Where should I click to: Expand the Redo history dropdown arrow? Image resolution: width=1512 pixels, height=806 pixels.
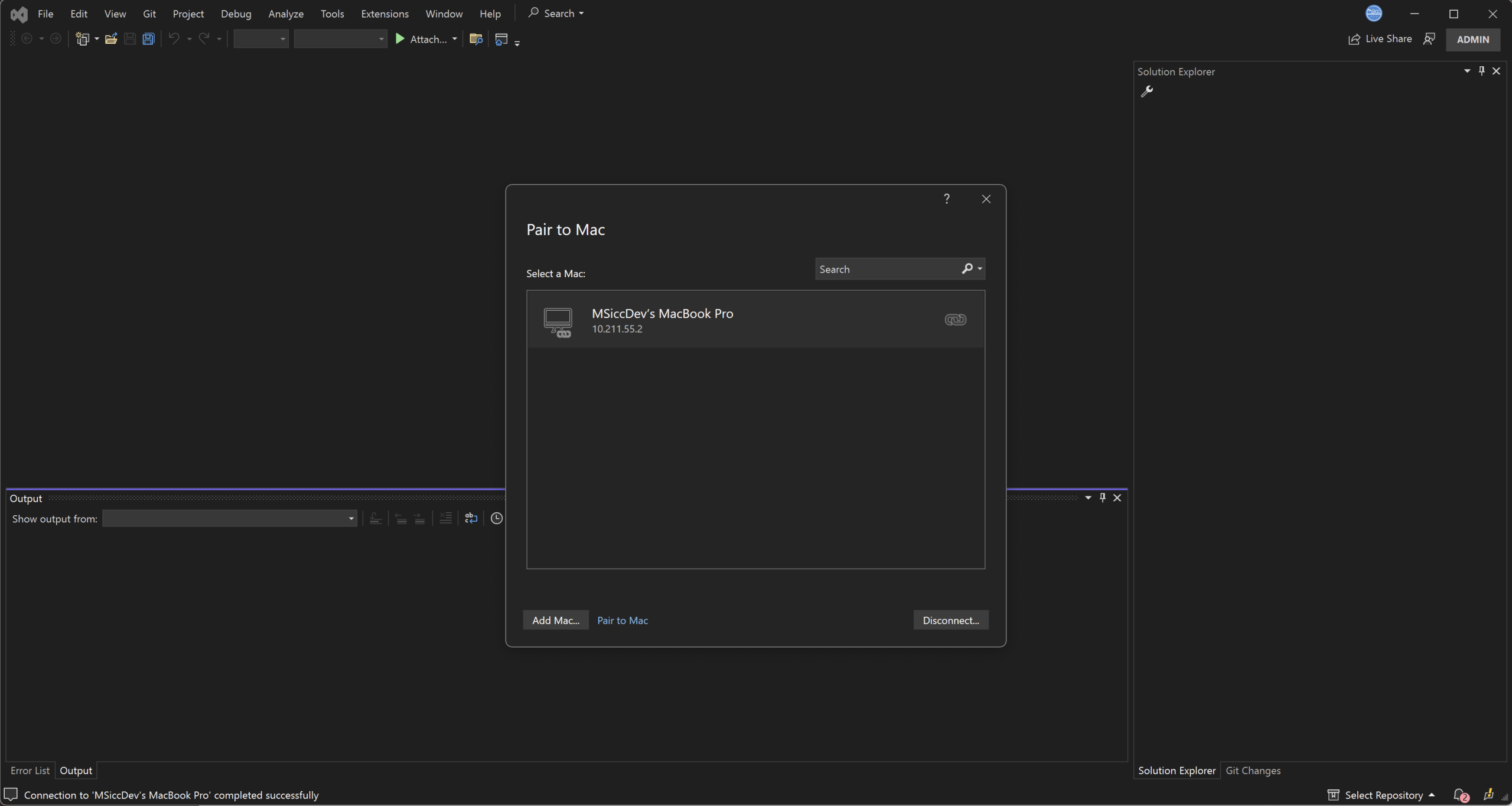(219, 39)
